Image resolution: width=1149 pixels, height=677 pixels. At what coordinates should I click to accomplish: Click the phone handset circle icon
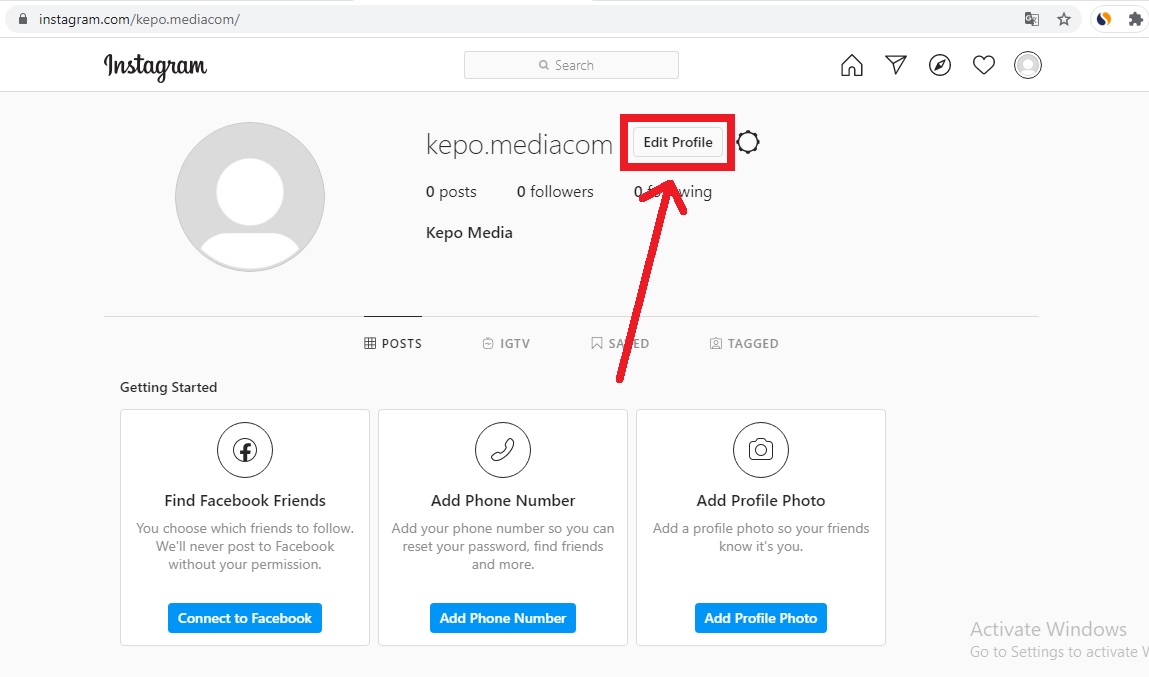503,450
